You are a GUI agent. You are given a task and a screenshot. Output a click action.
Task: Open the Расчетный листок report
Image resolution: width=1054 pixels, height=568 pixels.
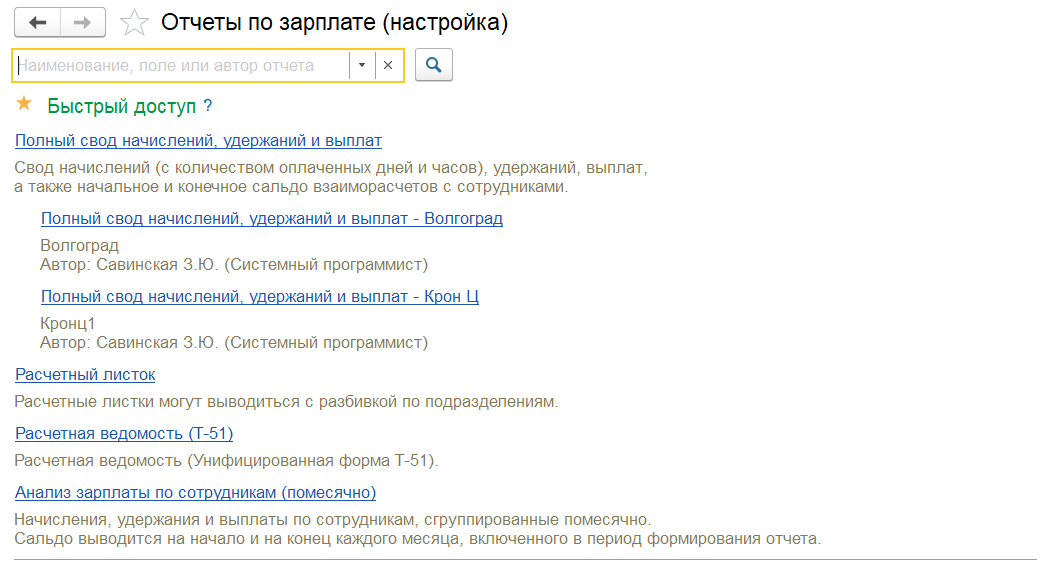point(85,374)
